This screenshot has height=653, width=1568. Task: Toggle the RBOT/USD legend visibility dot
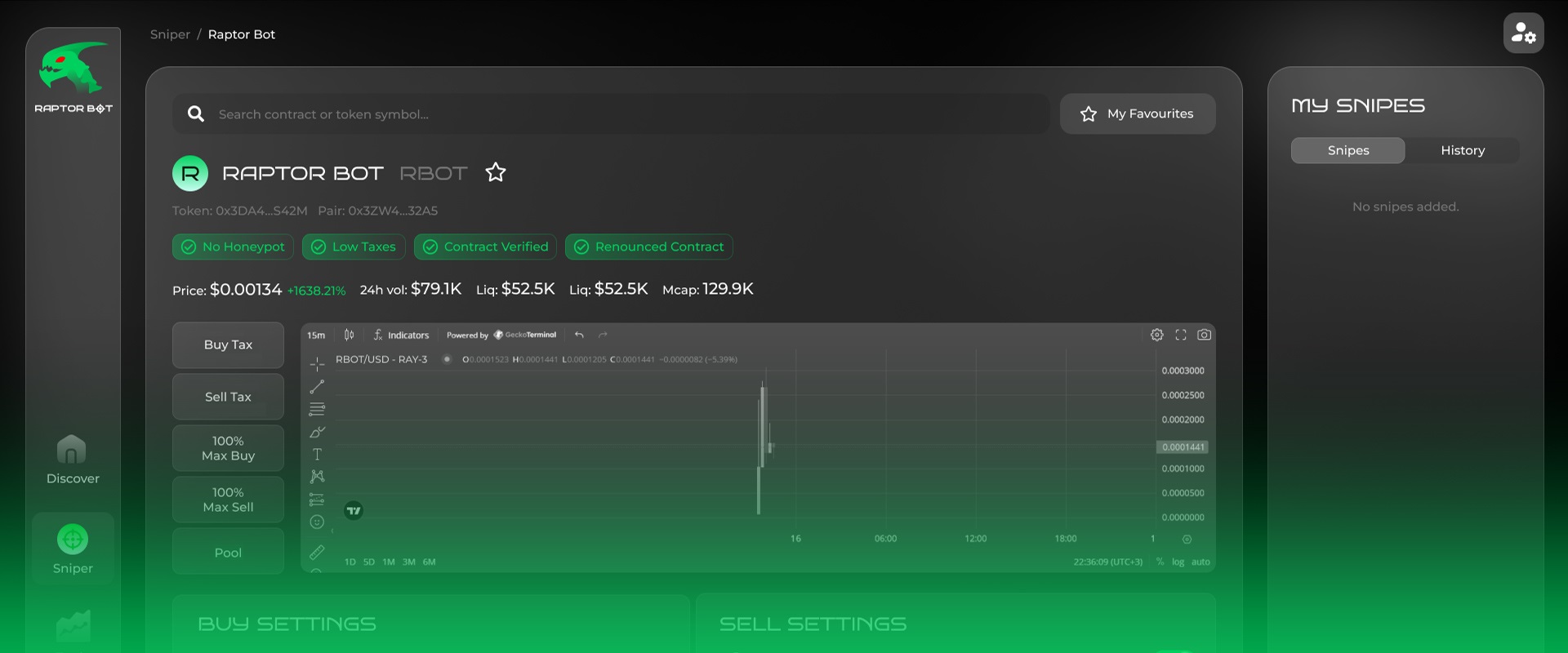[447, 359]
